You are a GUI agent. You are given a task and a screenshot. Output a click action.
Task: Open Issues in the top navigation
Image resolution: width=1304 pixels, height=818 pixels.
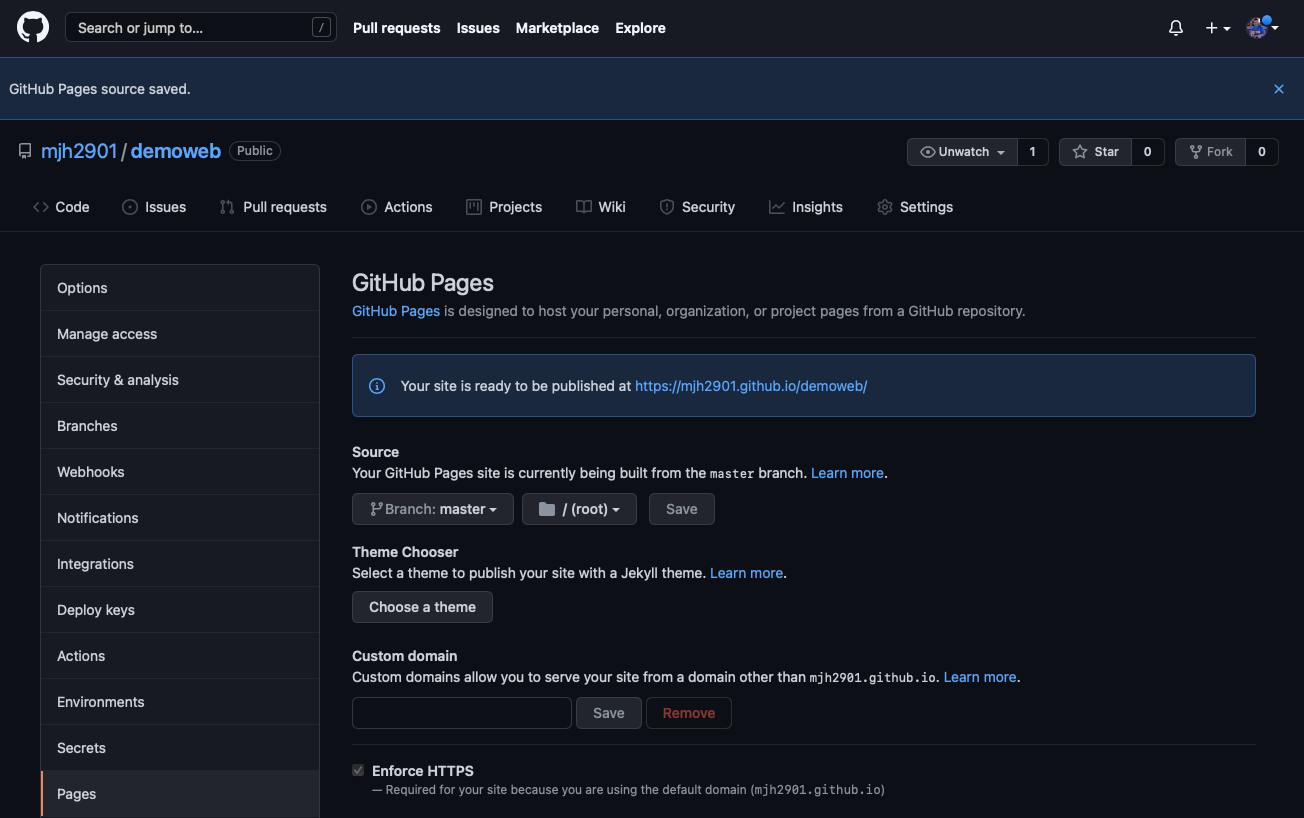[478, 28]
